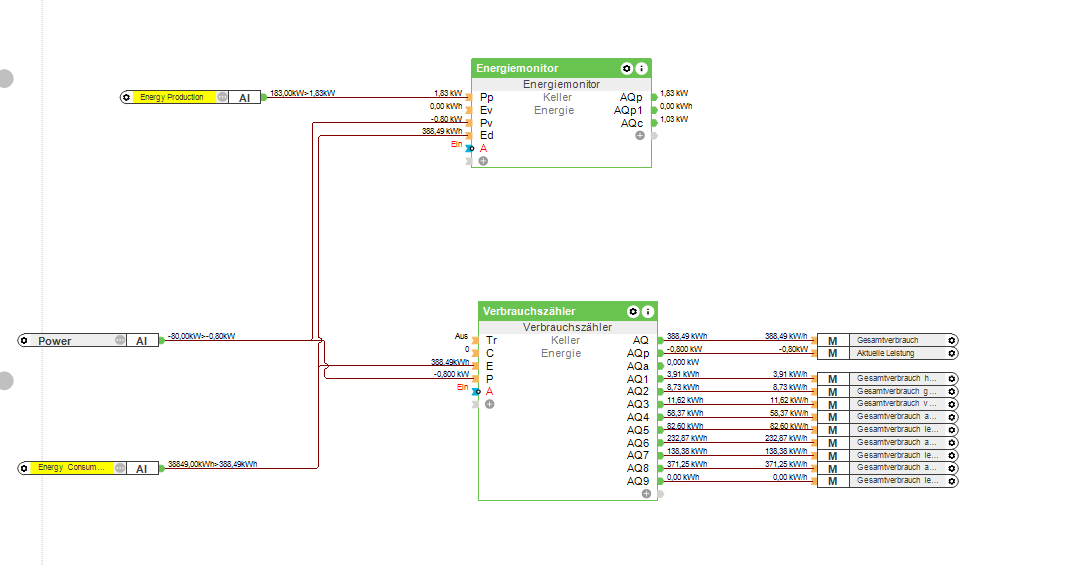Click Ev input of Energiemonitor
The width and height of the screenshot is (1083, 566).
[x=486, y=111]
